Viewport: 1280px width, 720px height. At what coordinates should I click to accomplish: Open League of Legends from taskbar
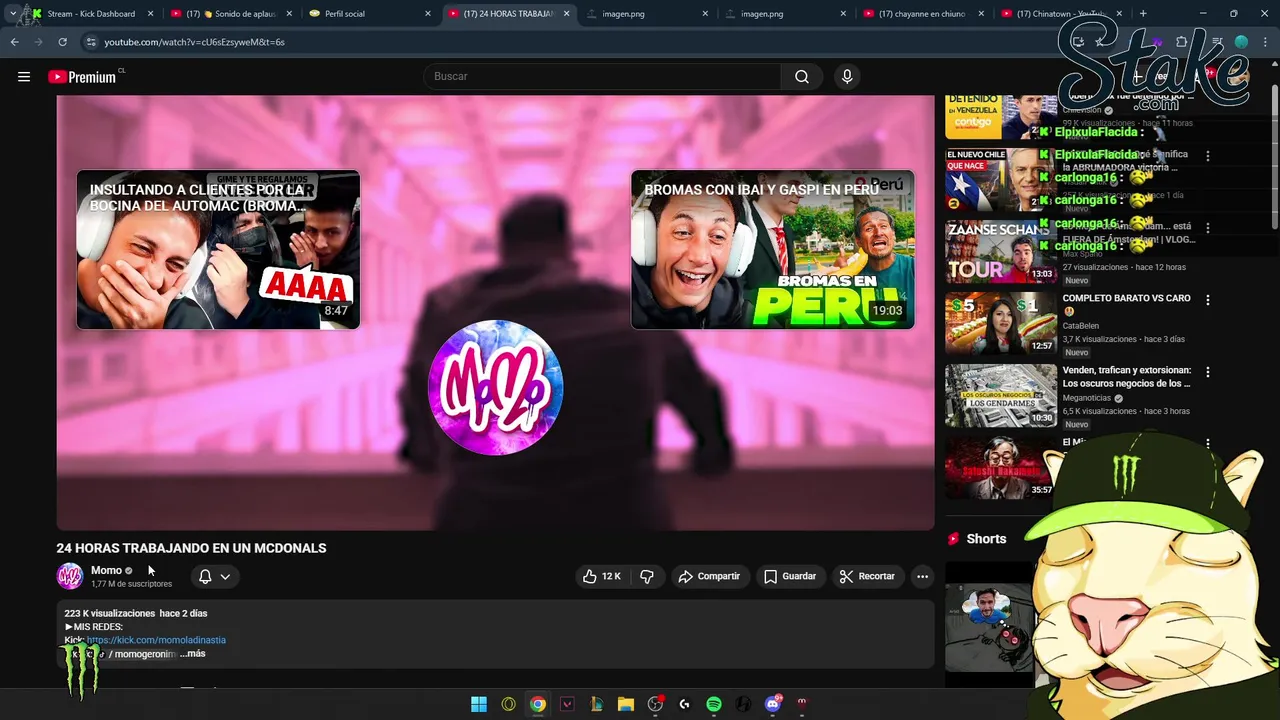pyautogui.click(x=596, y=704)
